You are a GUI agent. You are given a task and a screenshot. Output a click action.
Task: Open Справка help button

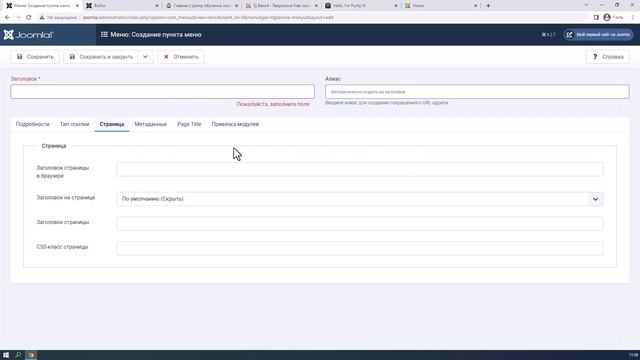click(608, 57)
